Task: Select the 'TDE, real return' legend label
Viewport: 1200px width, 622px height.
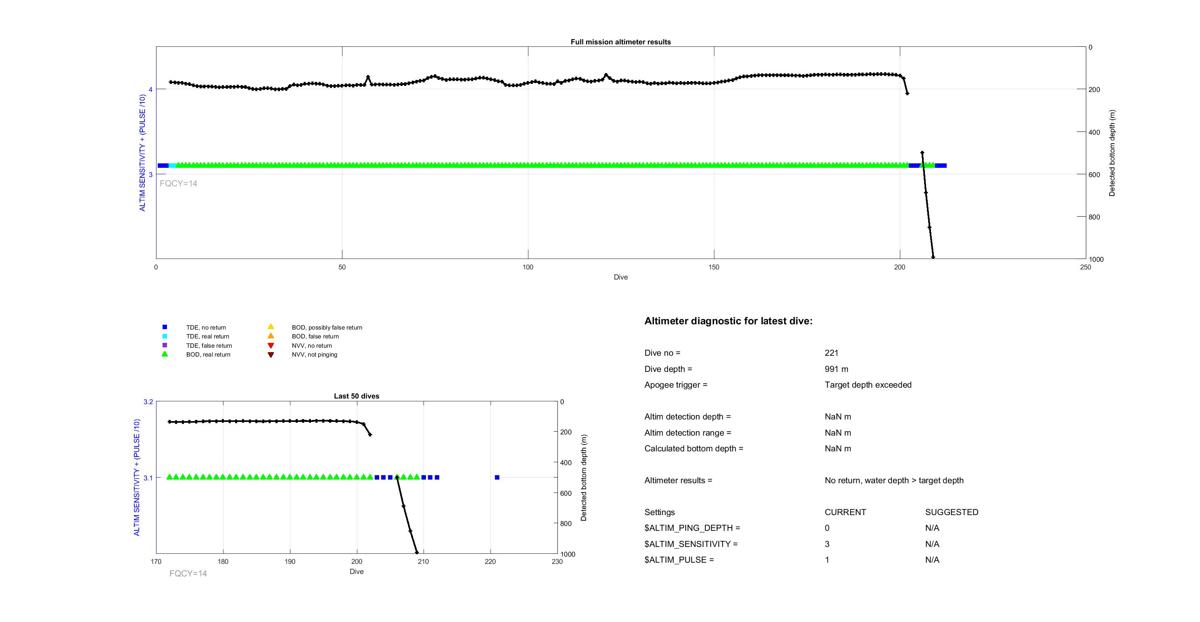Action: [x=208, y=336]
